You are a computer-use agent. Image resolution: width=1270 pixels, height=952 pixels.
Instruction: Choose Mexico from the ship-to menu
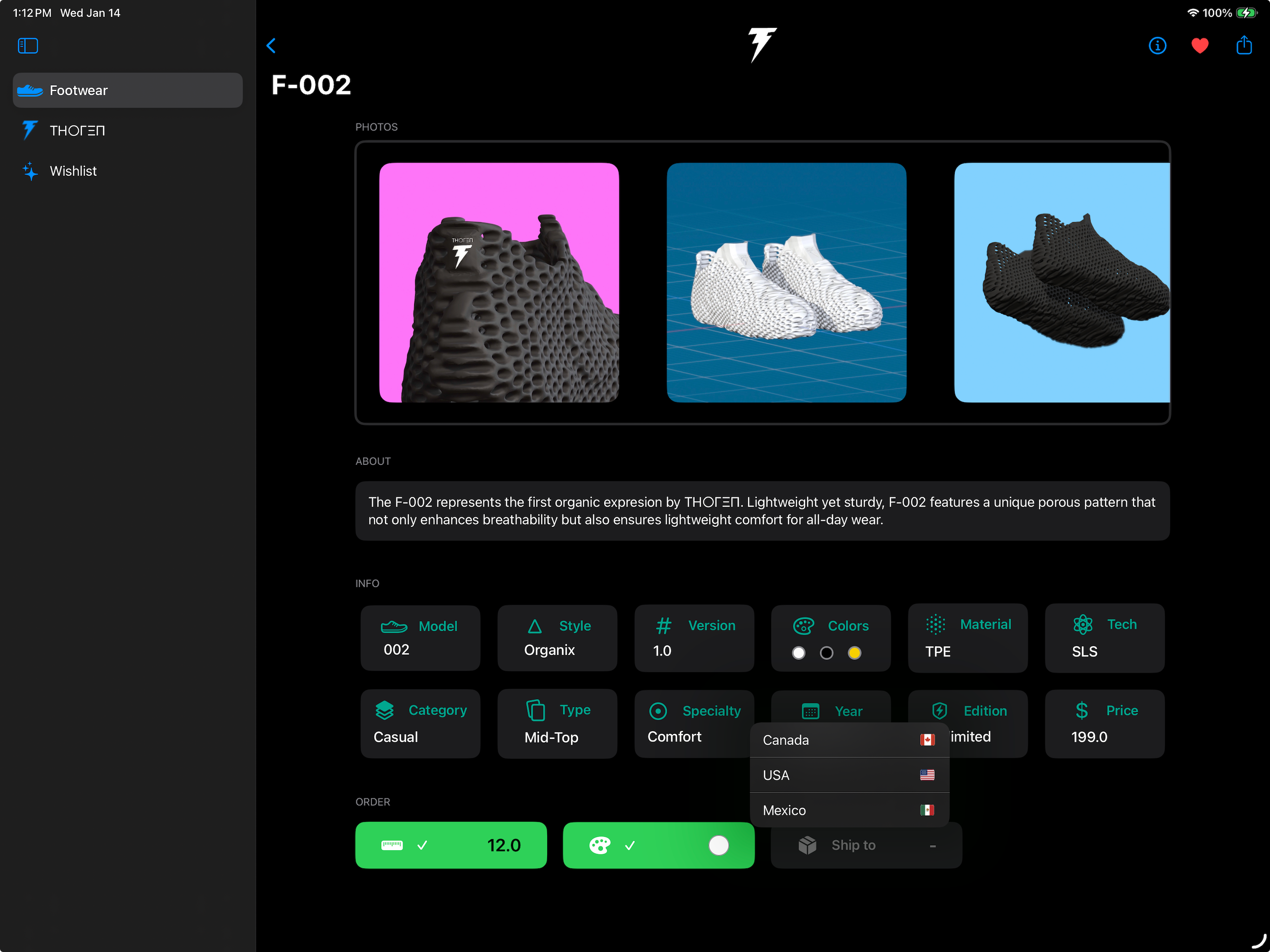coord(849,810)
